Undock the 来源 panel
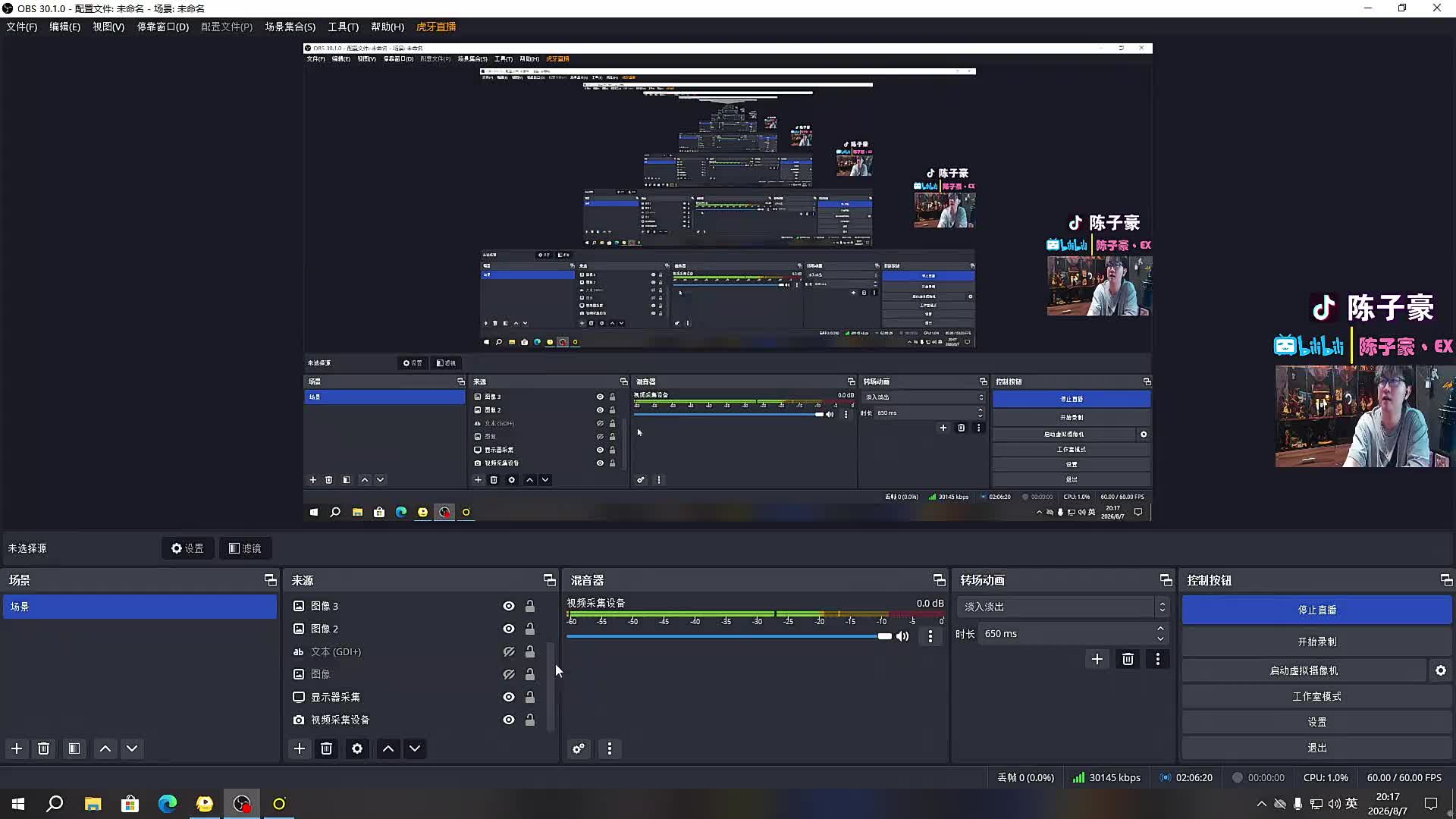Screen dimensions: 1456x819 point(550,580)
